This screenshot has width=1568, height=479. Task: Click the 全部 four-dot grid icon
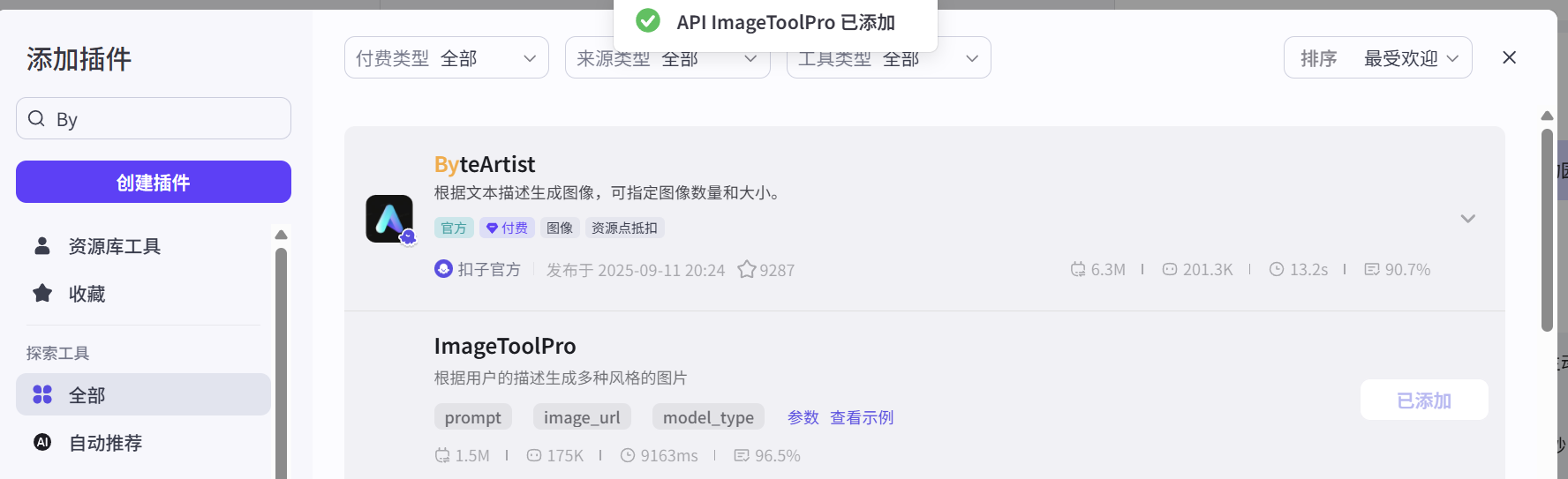(42, 394)
